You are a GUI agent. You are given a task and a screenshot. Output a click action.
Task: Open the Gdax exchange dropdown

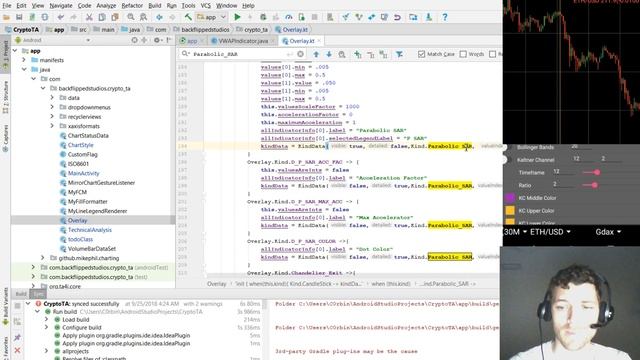click(x=608, y=232)
